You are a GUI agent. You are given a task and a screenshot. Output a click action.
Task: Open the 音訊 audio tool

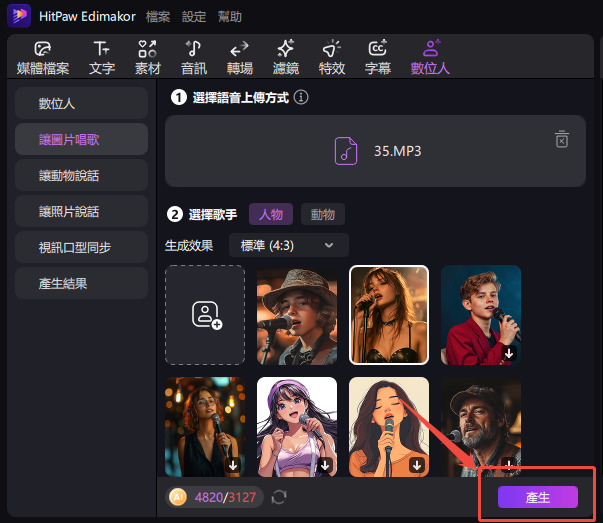point(194,58)
